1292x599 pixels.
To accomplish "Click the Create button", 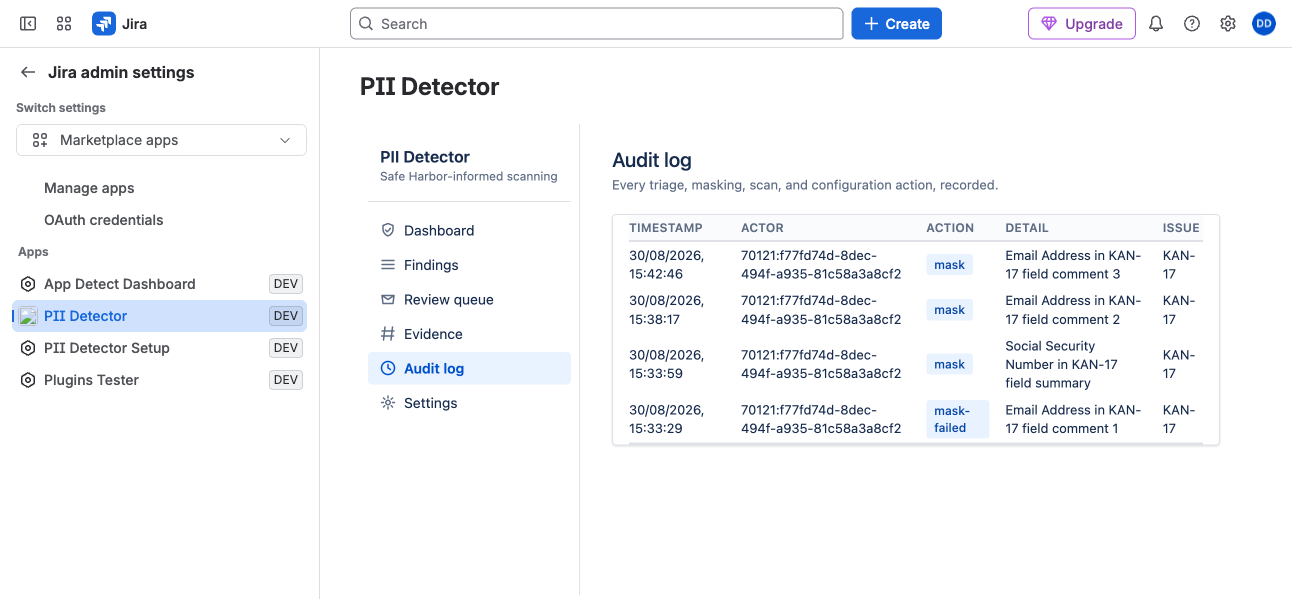I will 896,24.
